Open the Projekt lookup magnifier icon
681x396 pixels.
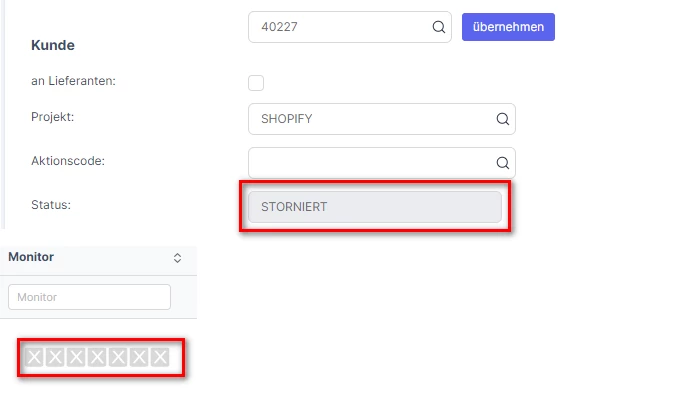point(502,119)
